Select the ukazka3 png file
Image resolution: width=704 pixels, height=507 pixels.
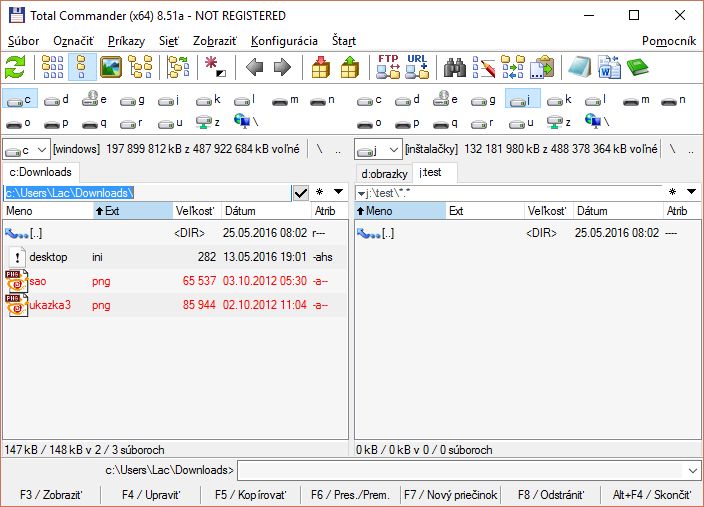[175, 305]
